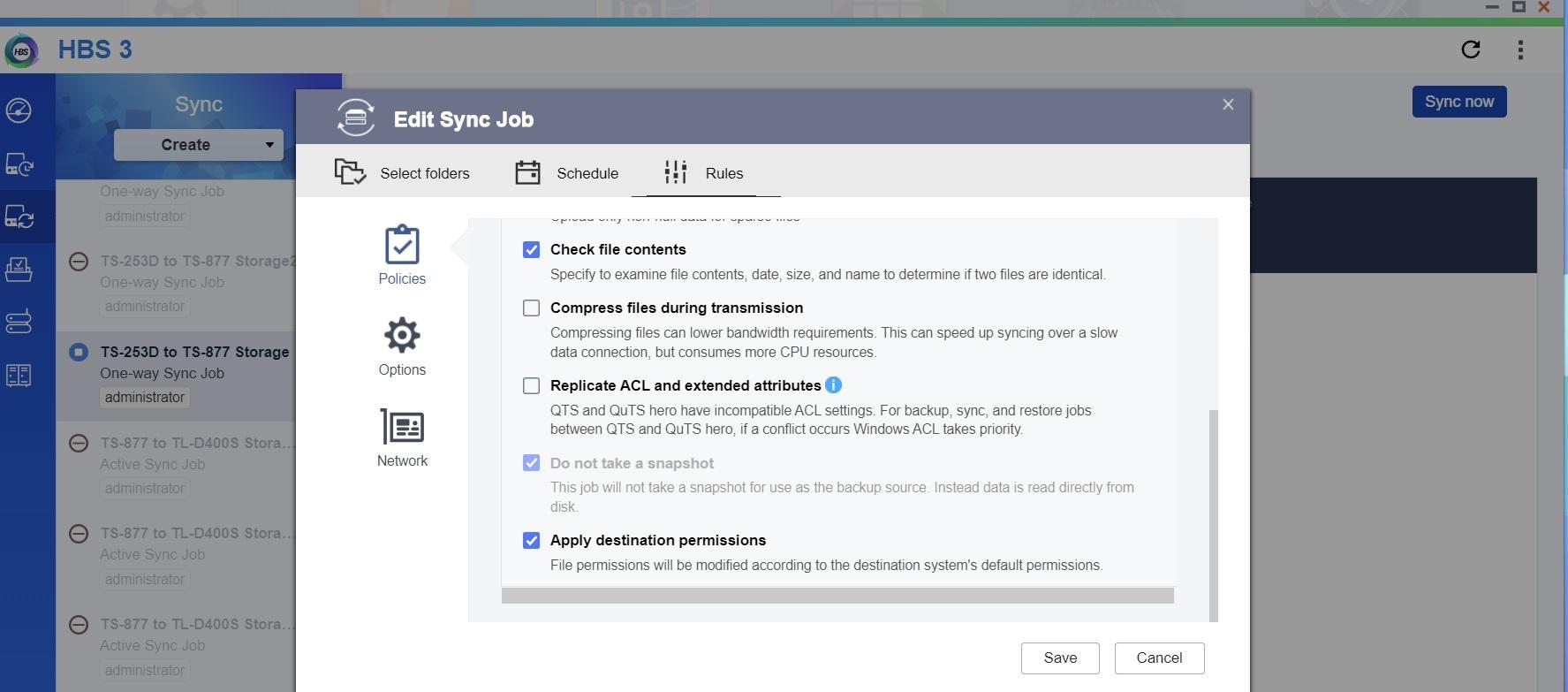Uncheck Apply destination permissions
The width and height of the screenshot is (1568, 692).
coord(531,541)
